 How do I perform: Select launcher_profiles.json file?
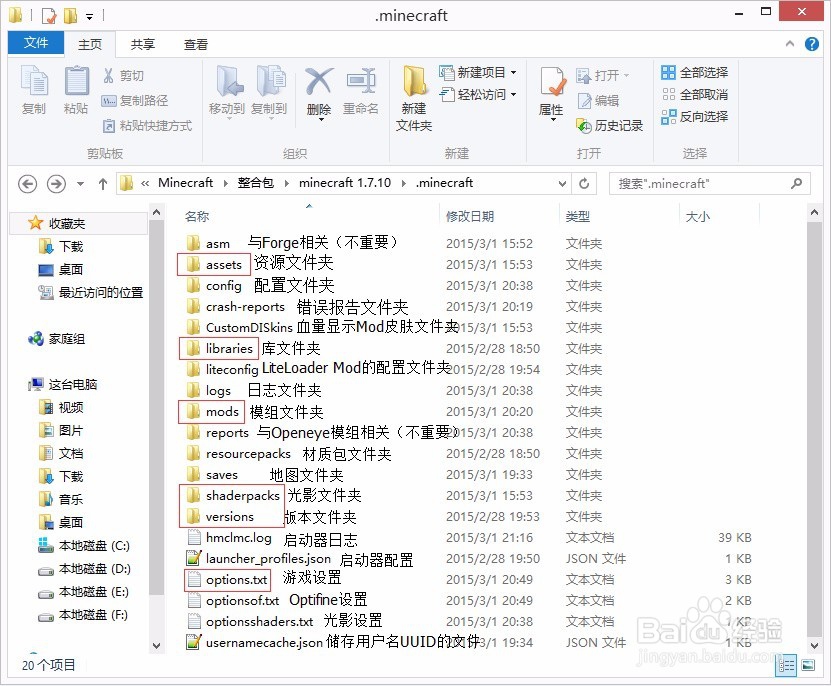coord(259,559)
